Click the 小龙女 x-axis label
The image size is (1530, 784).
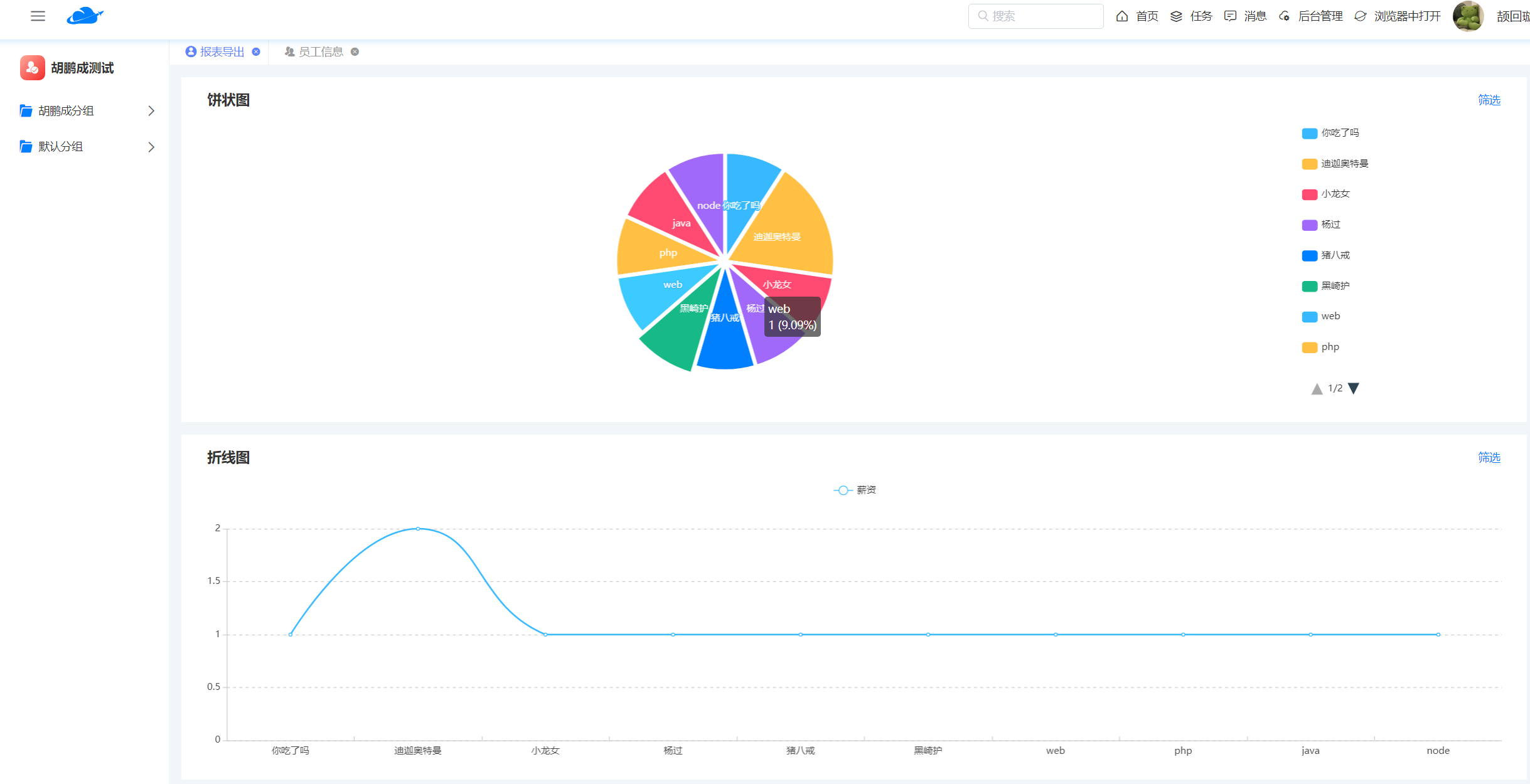pyautogui.click(x=545, y=751)
